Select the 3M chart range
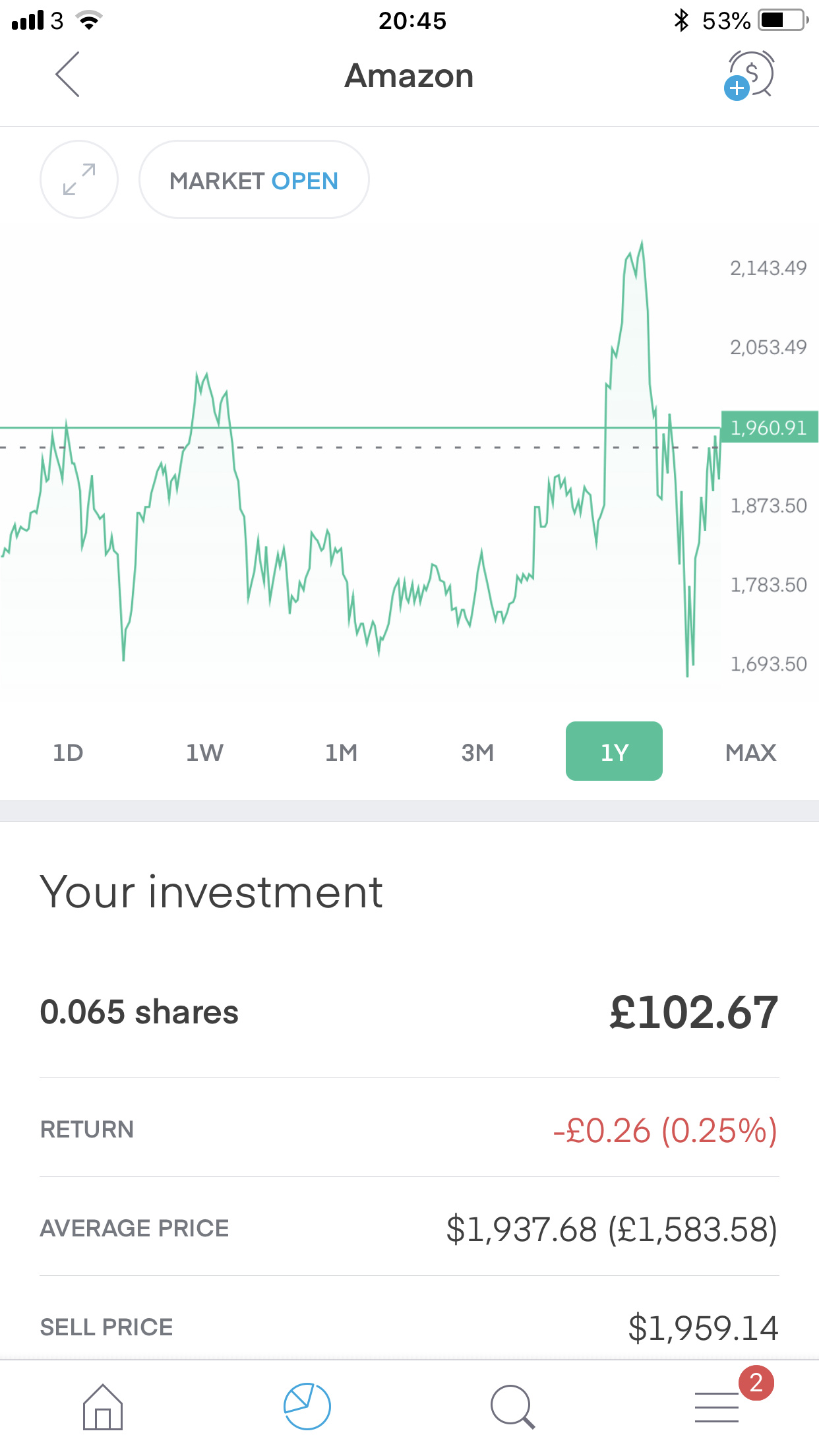 coord(477,752)
